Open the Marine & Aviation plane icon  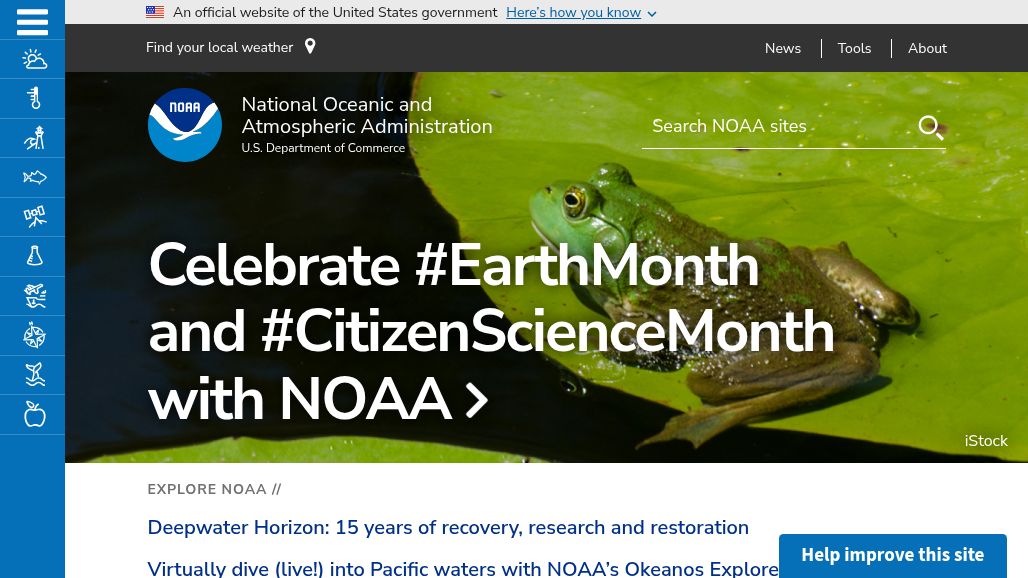tap(34, 296)
